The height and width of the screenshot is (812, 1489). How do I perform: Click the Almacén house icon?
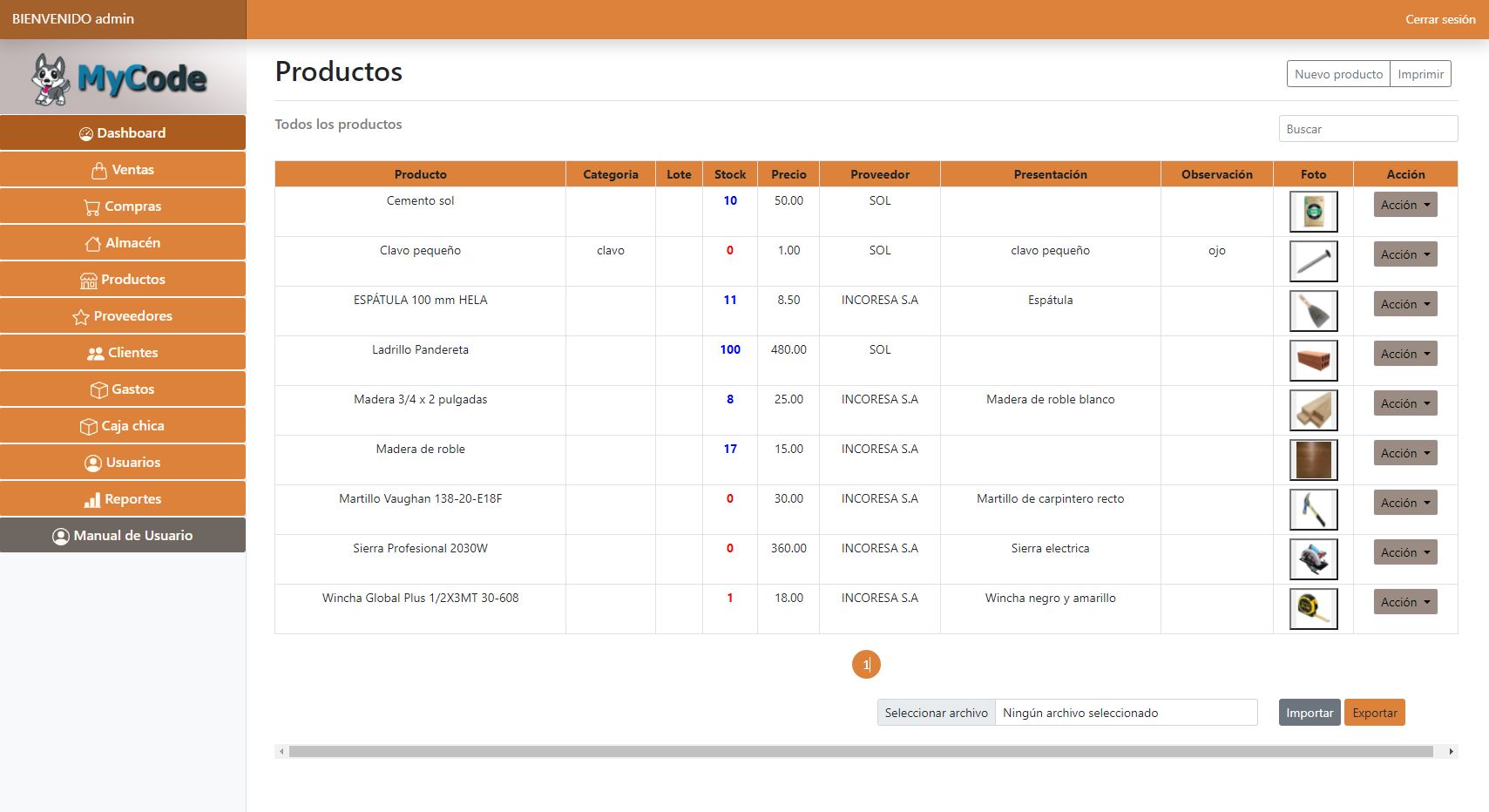point(93,244)
